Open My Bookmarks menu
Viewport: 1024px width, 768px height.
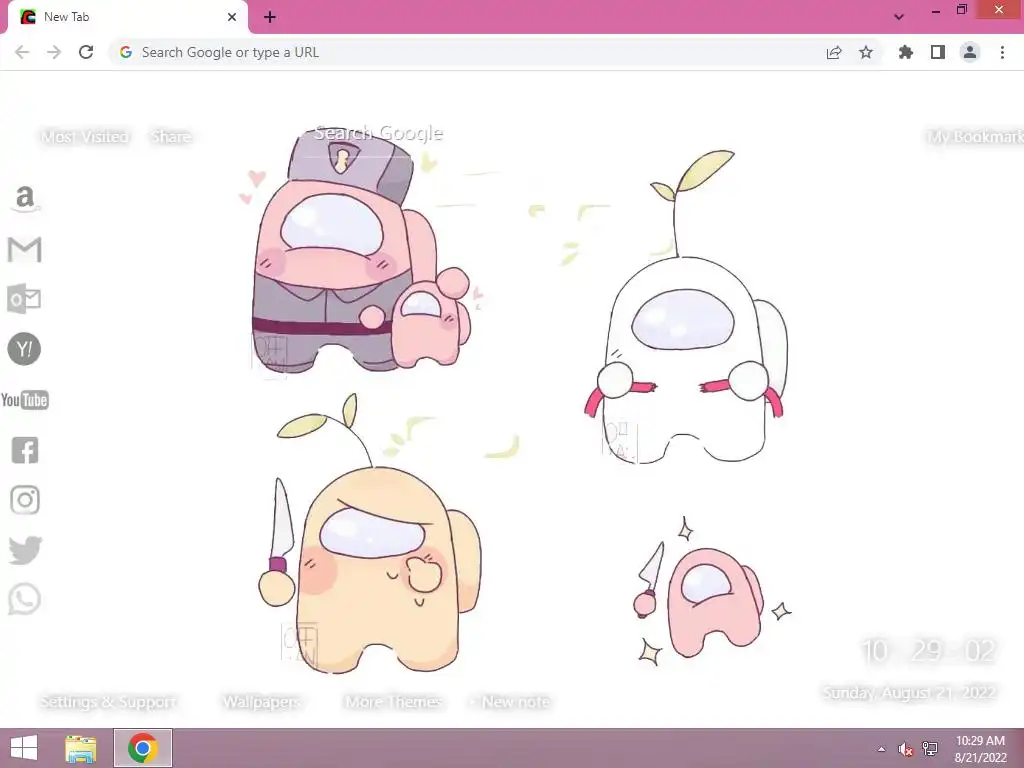pyautogui.click(x=975, y=136)
